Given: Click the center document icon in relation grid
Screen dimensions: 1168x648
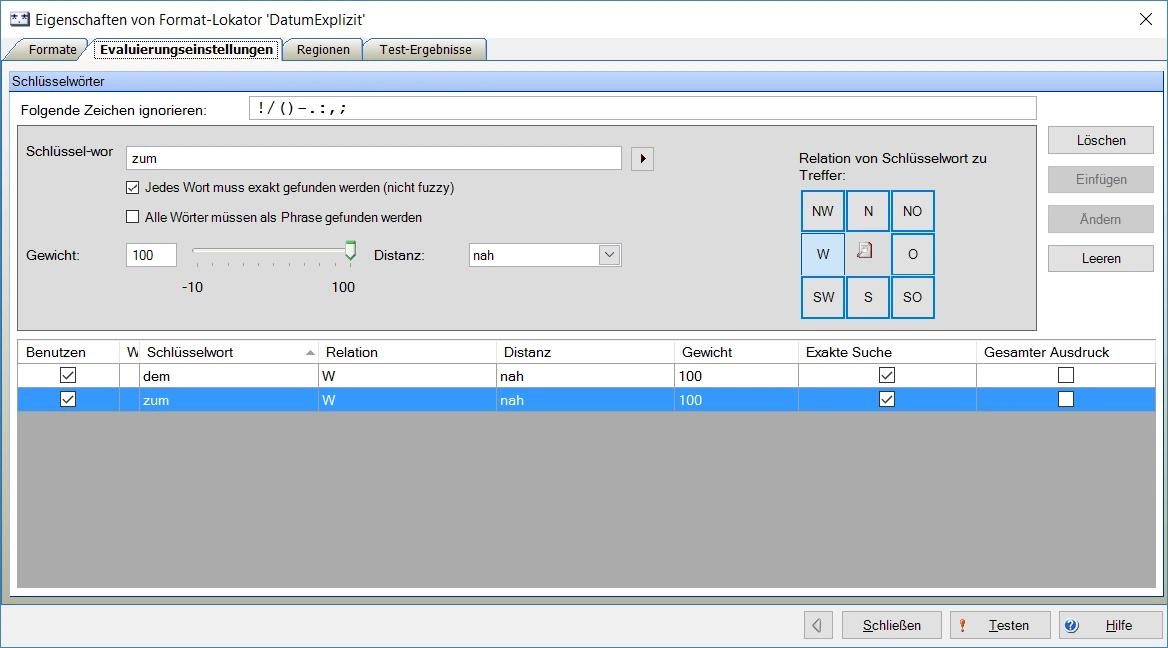Looking at the screenshot, I should [867, 254].
